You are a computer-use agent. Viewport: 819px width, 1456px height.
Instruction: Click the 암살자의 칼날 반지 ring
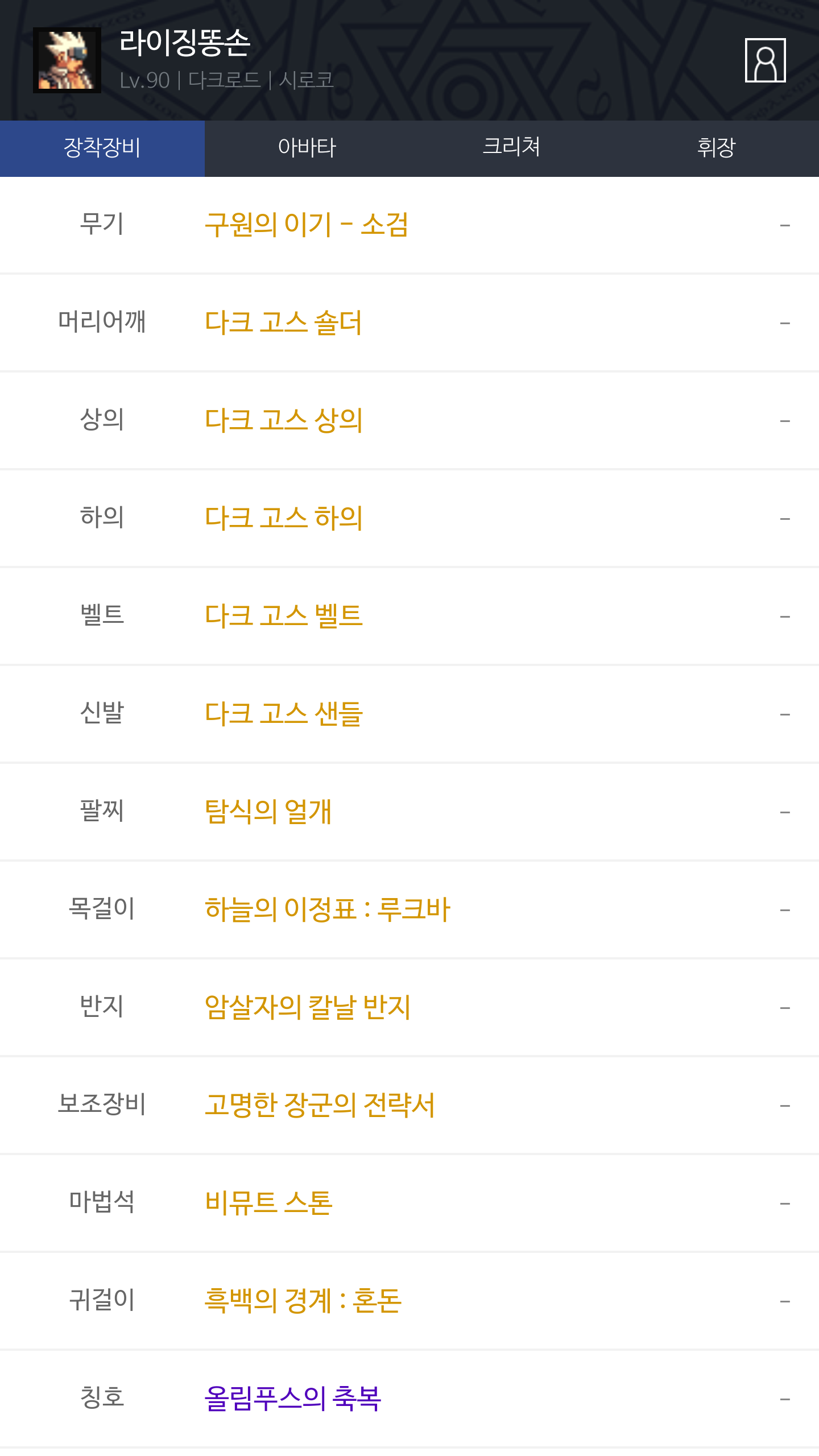[x=307, y=1007]
